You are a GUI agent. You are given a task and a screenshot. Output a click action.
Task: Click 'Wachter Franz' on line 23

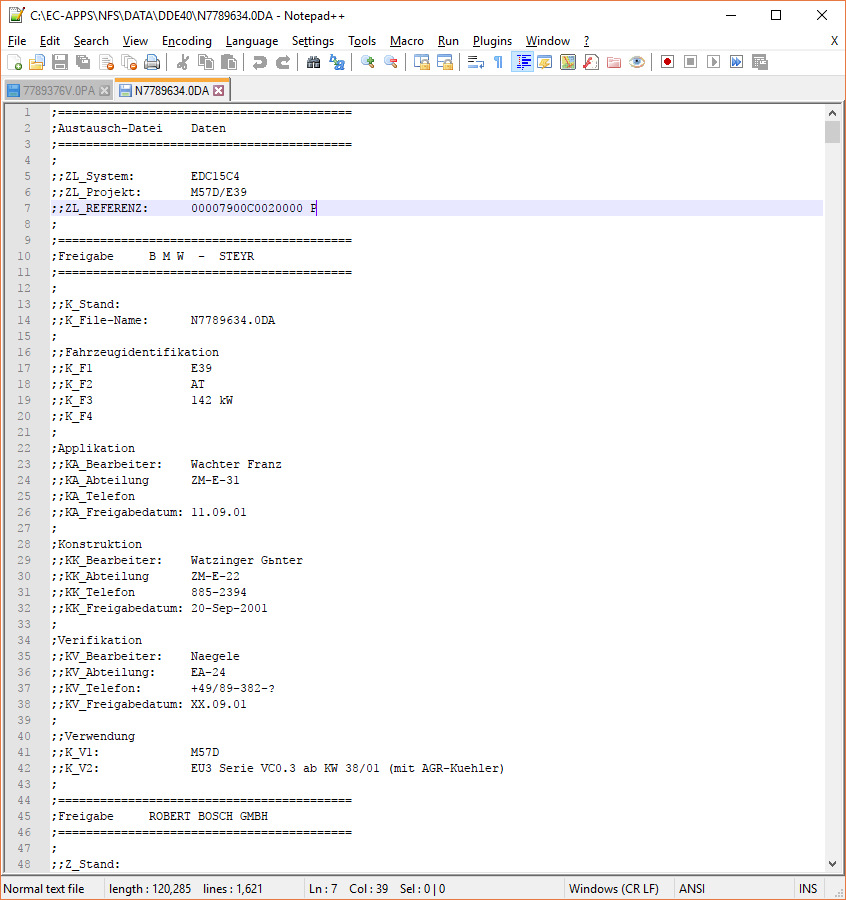tap(236, 464)
